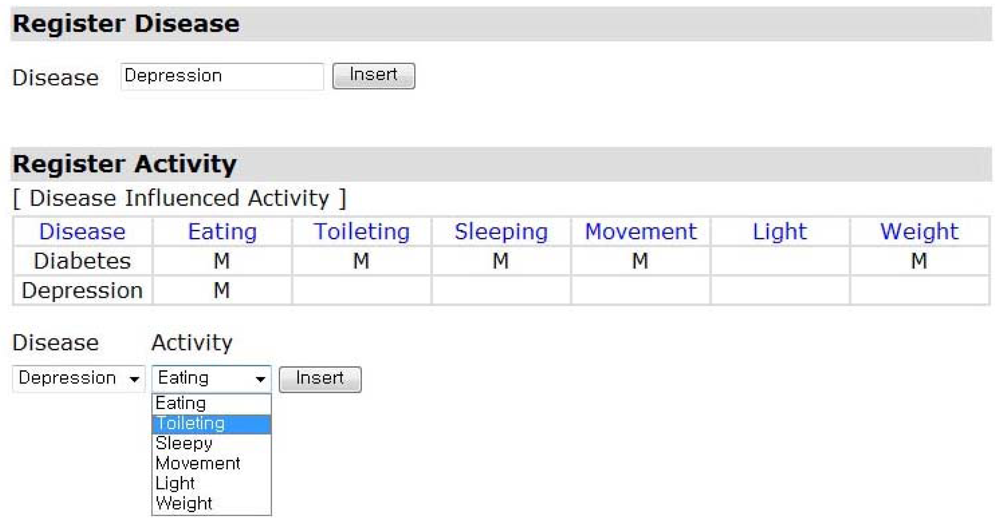The image size is (1000, 524).
Task: Open the Depression disease dropdown
Action: tap(79, 379)
